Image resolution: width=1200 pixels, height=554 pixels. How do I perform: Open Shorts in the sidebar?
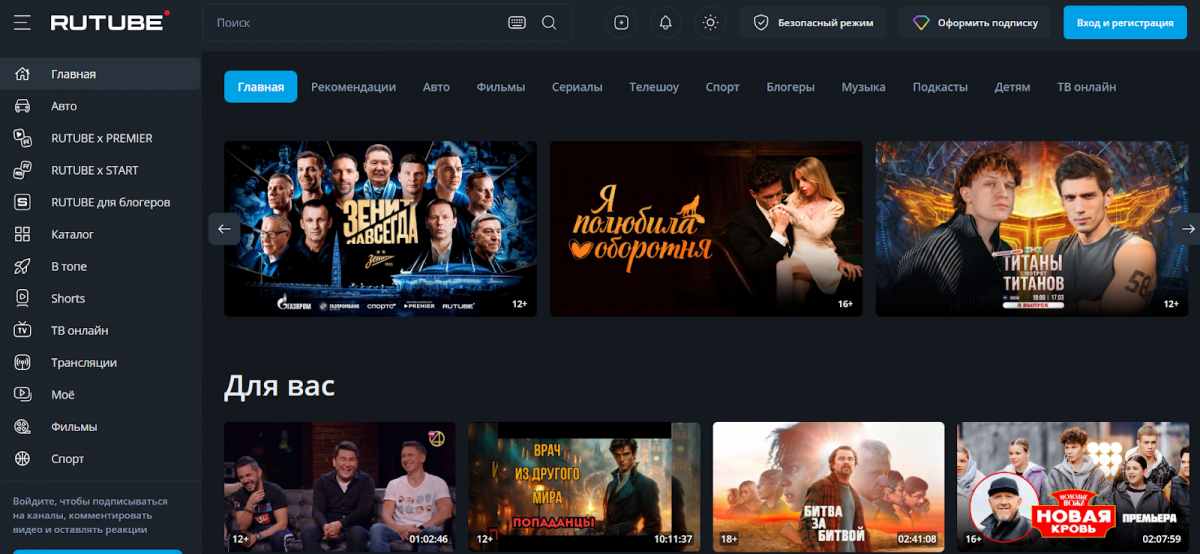point(68,298)
